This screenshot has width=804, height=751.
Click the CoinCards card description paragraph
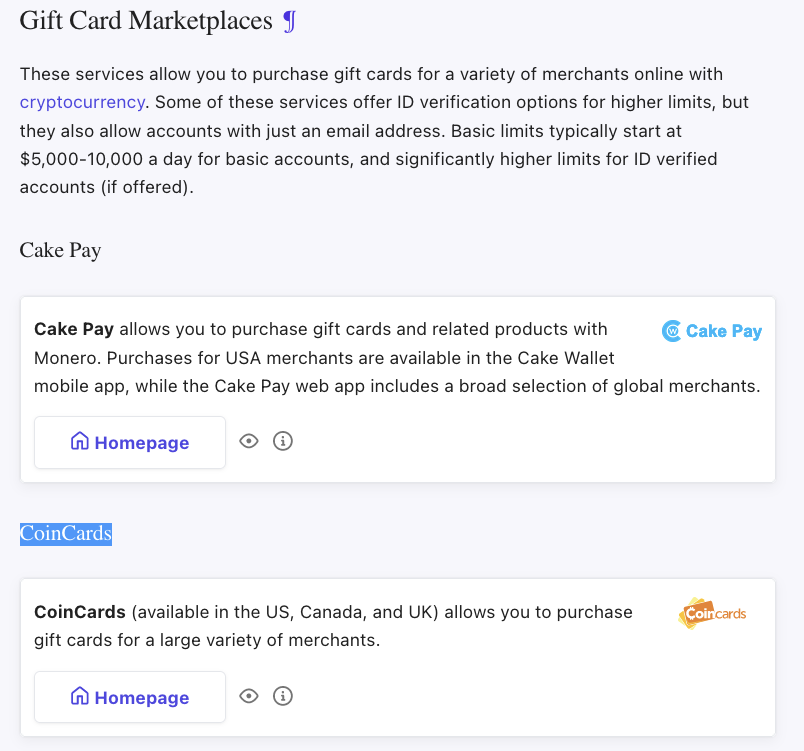click(333, 626)
